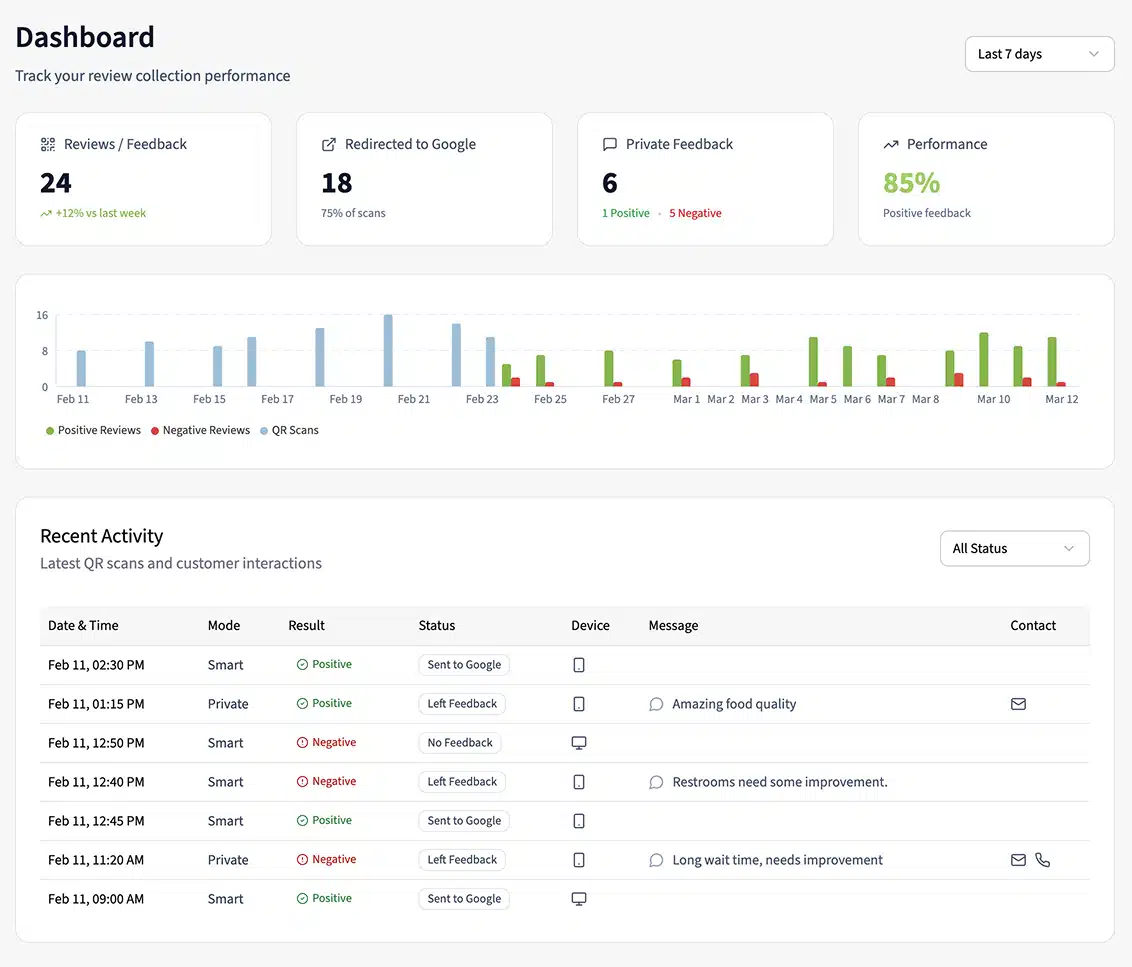Click the phone contact icon in Long wait time row

pyautogui.click(x=1042, y=860)
